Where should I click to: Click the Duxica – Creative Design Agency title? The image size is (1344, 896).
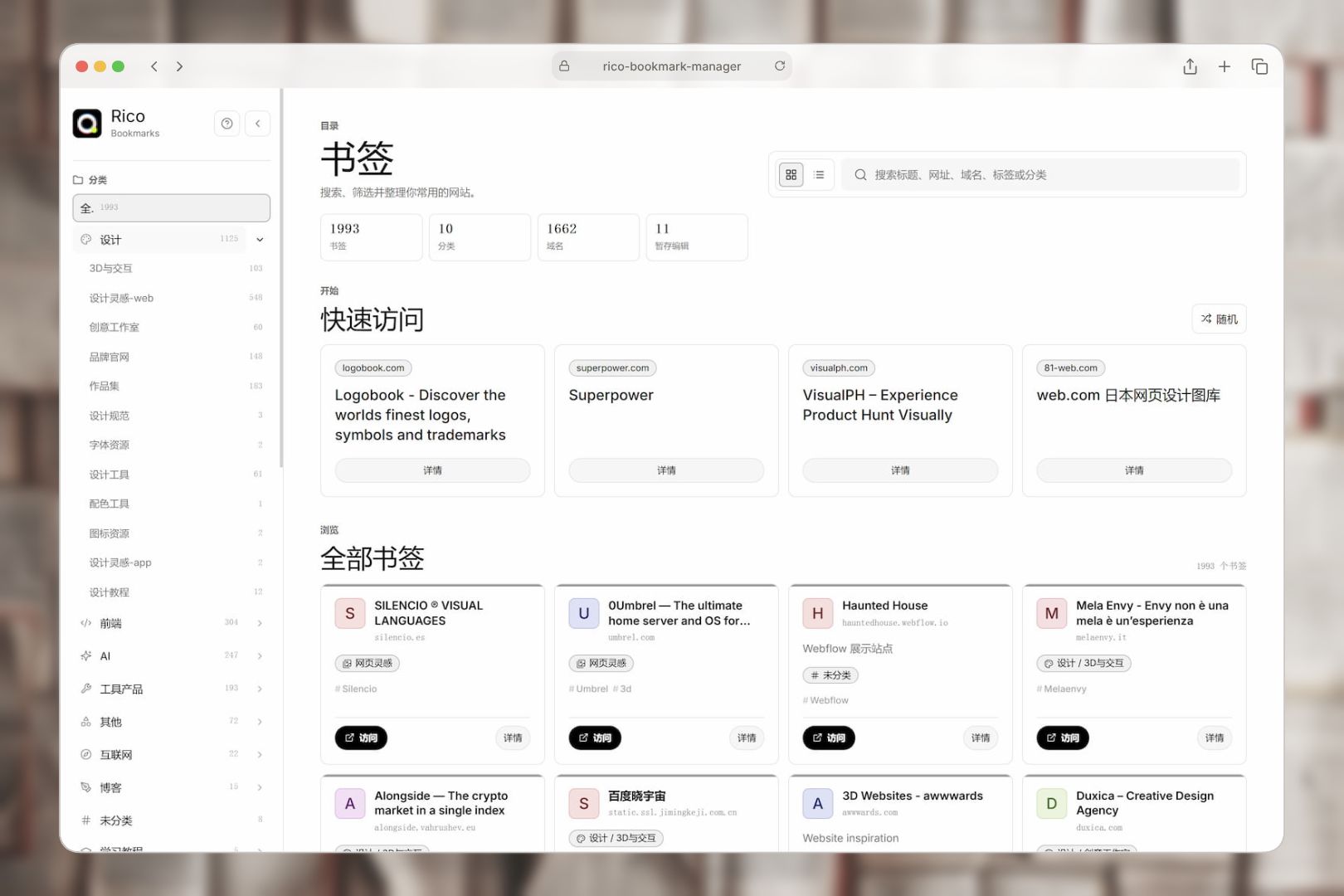1145,803
